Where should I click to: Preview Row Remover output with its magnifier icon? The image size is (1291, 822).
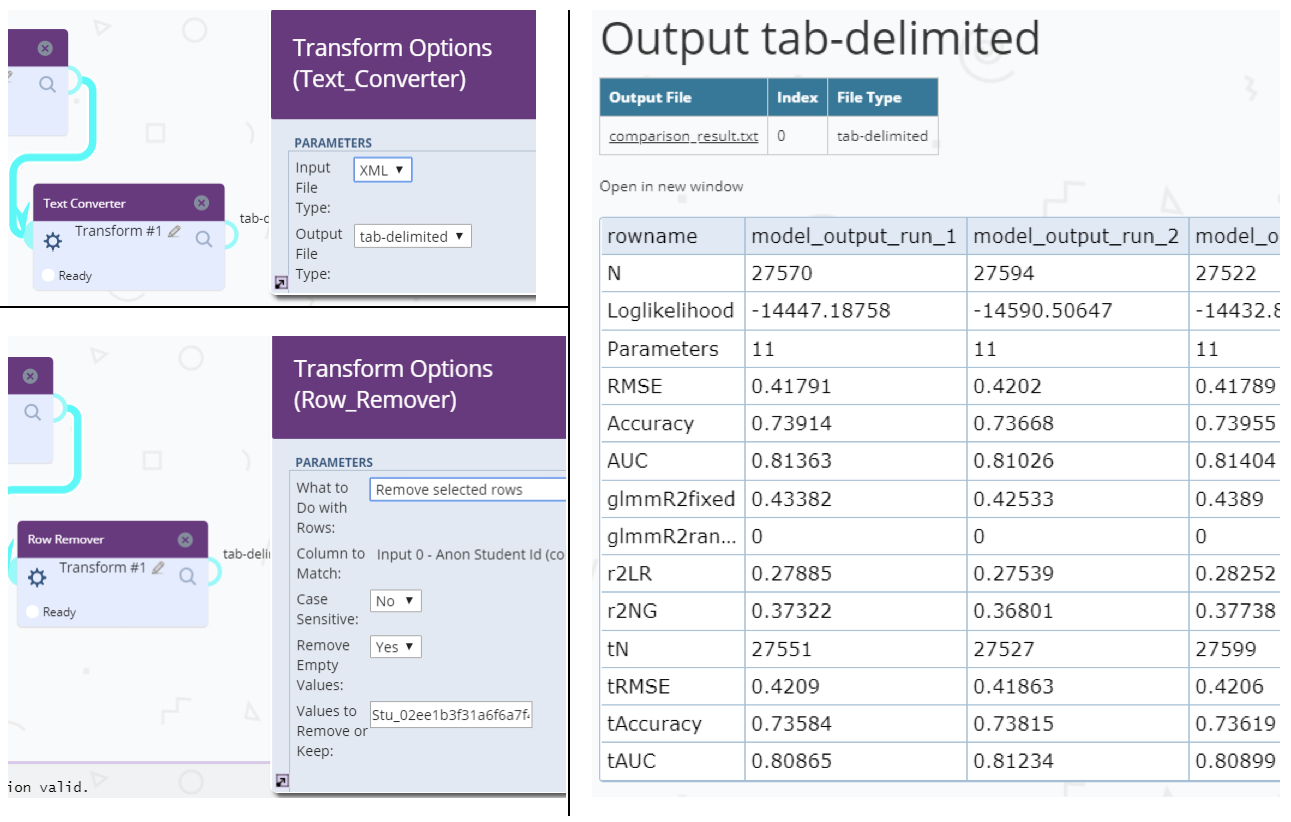point(187,576)
